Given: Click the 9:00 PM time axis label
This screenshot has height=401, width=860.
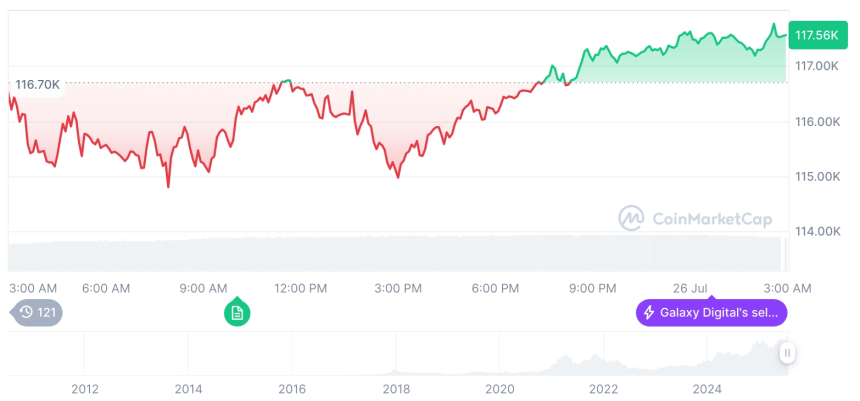Looking at the screenshot, I should [593, 288].
